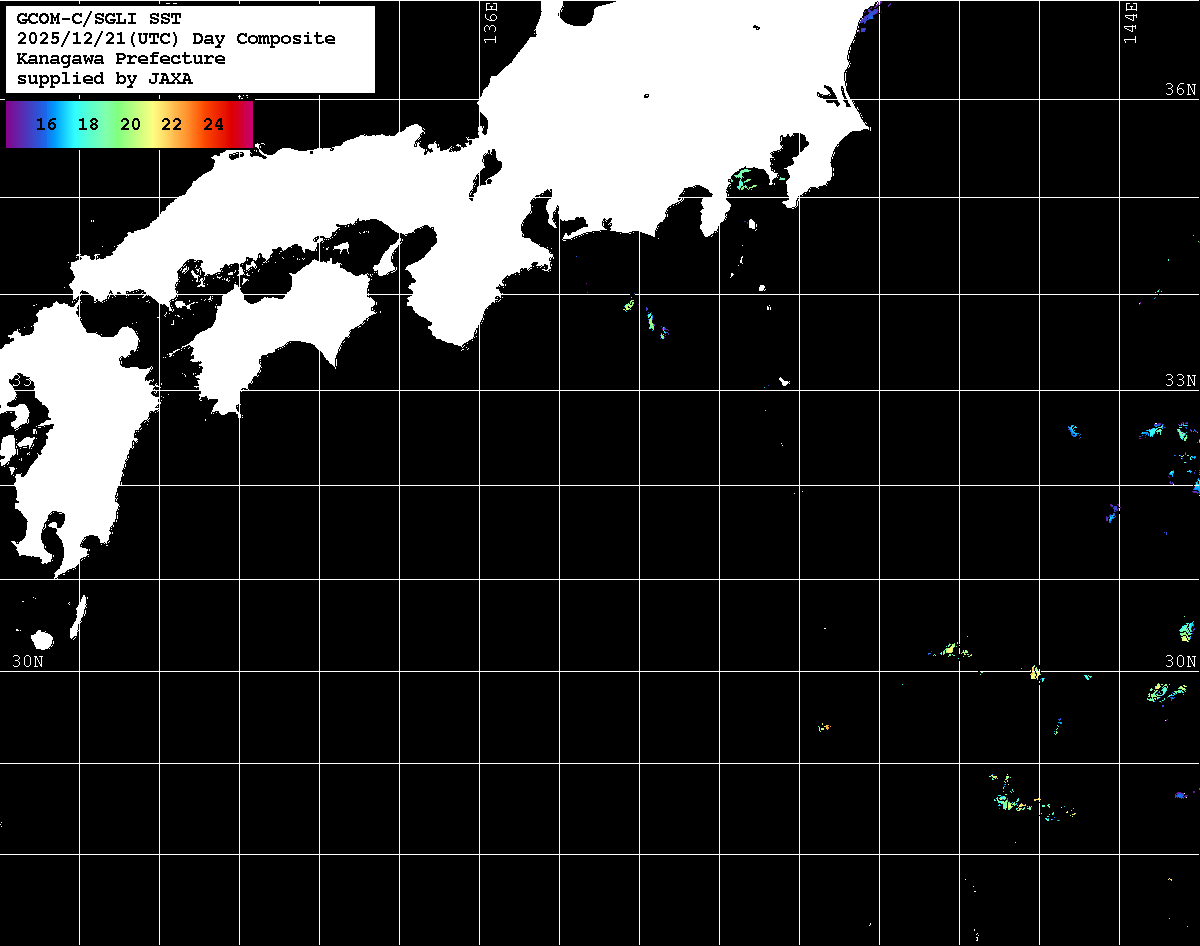1200x946 pixels.
Task: Click the 33N label at right edge
Action: coord(1180,381)
